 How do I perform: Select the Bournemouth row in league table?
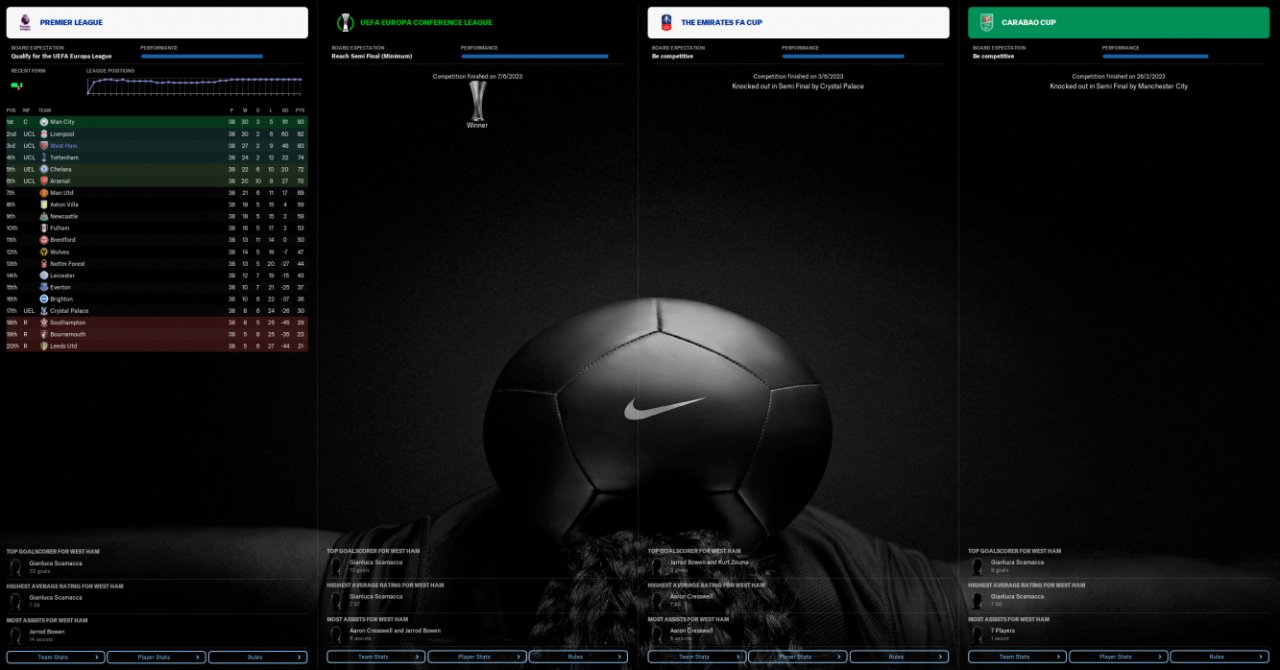click(157, 335)
